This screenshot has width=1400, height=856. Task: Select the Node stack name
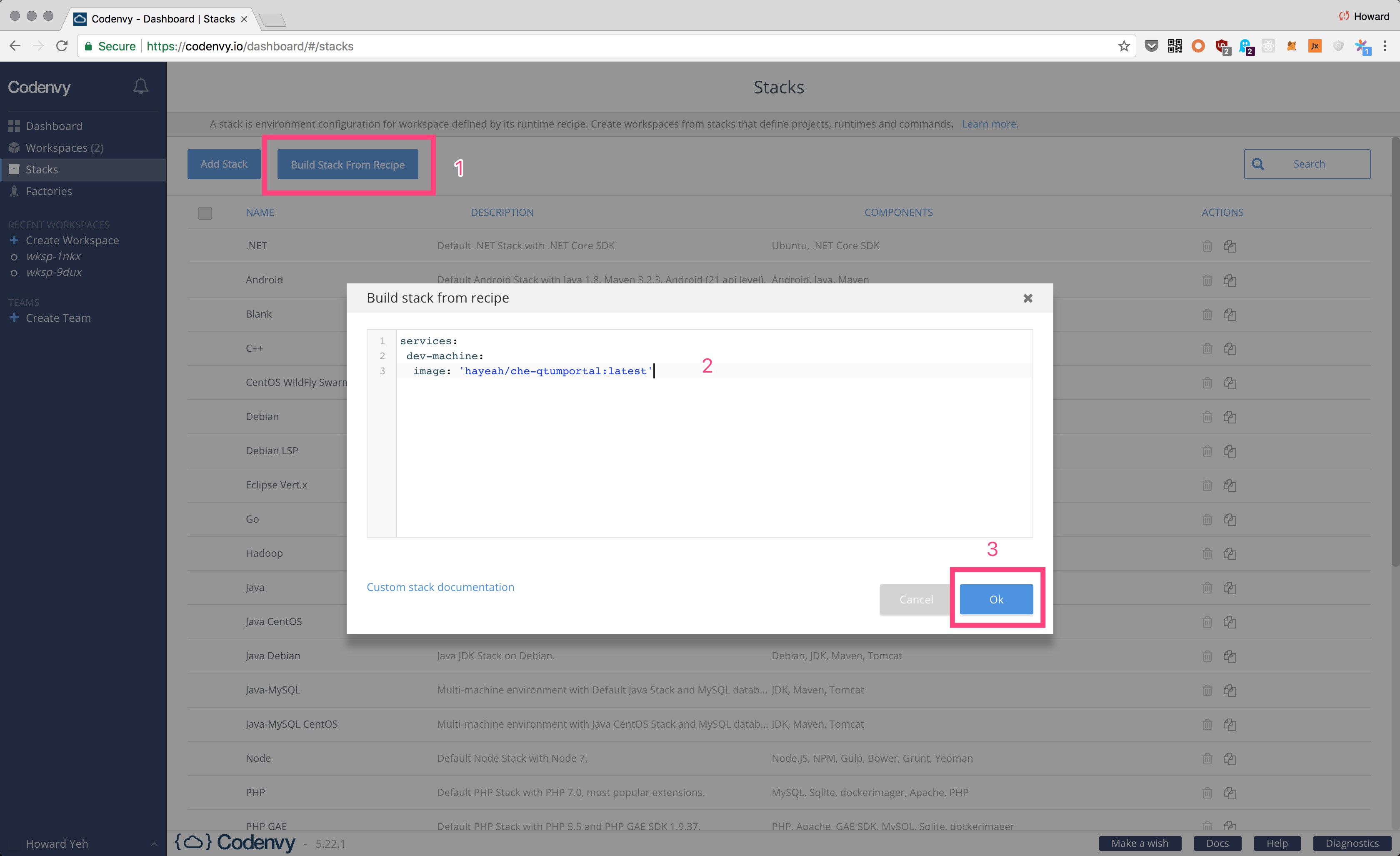(x=258, y=758)
